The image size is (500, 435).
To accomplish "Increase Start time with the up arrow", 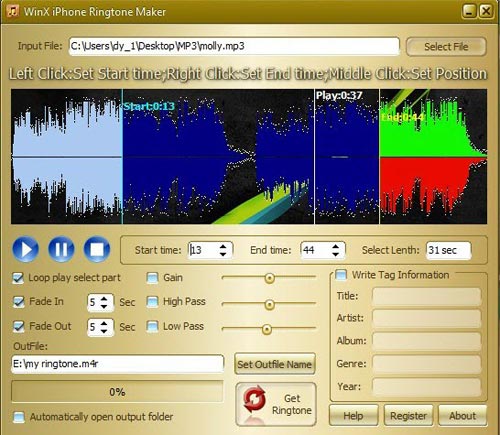I will click(223, 247).
